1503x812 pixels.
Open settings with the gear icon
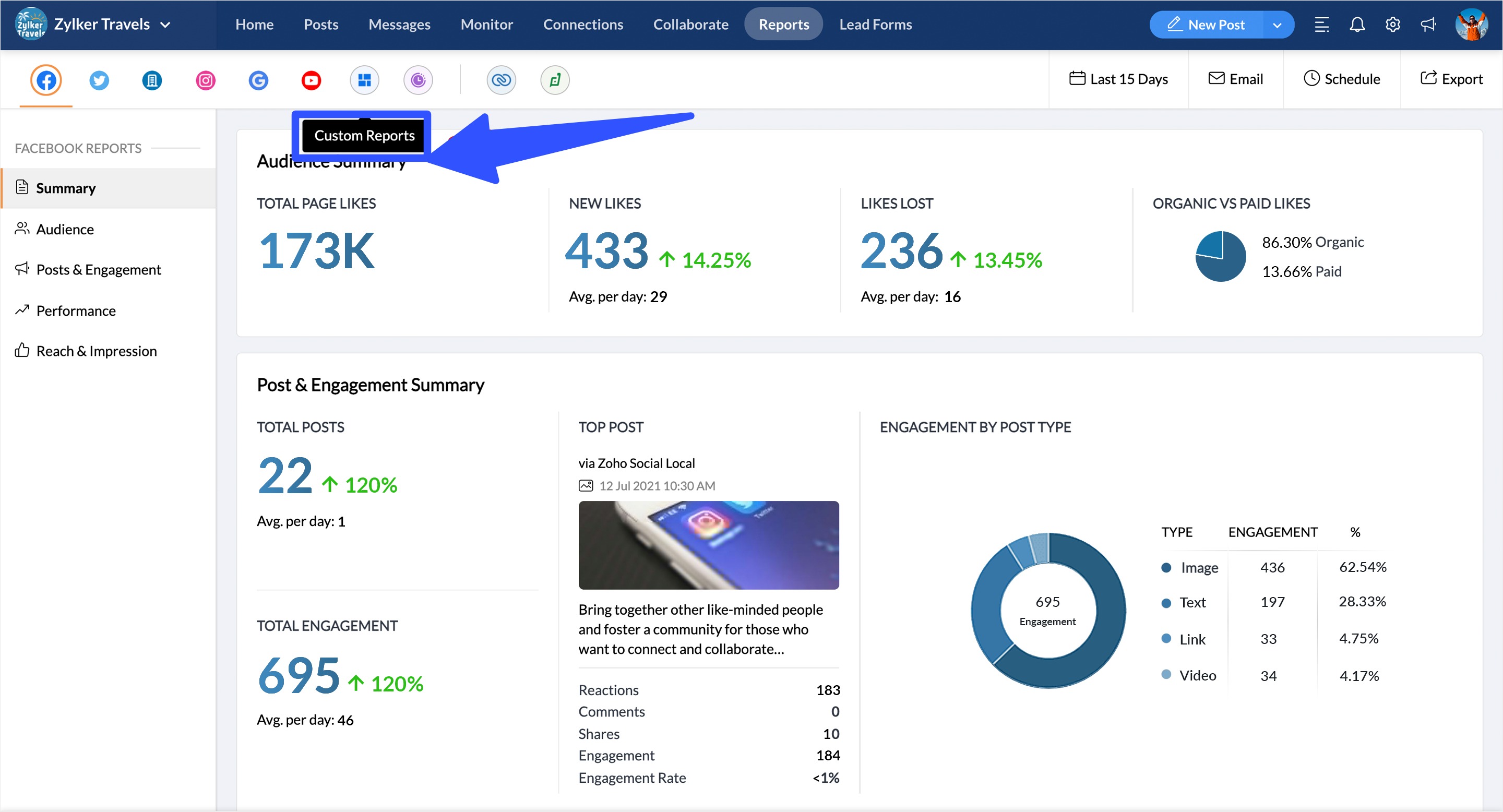[x=1393, y=24]
